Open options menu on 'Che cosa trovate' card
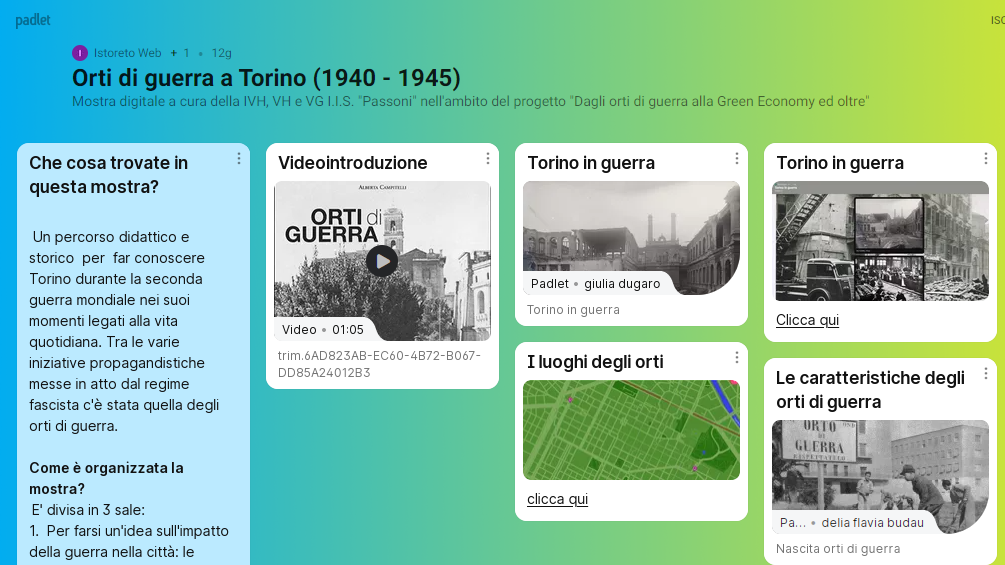 [239, 158]
